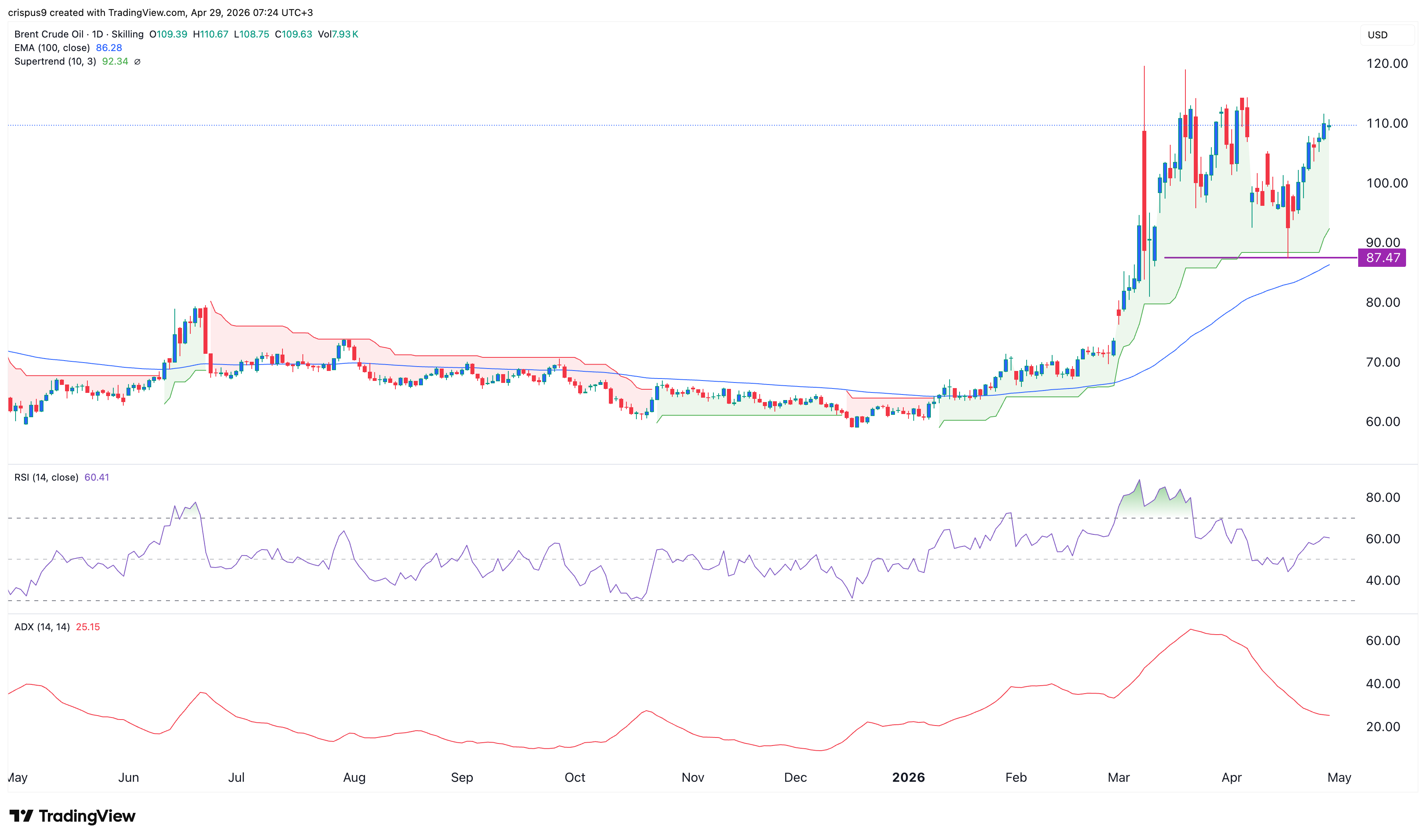Click the RSI (14, close) label
This screenshot has height=840, width=1426.
click(47, 477)
